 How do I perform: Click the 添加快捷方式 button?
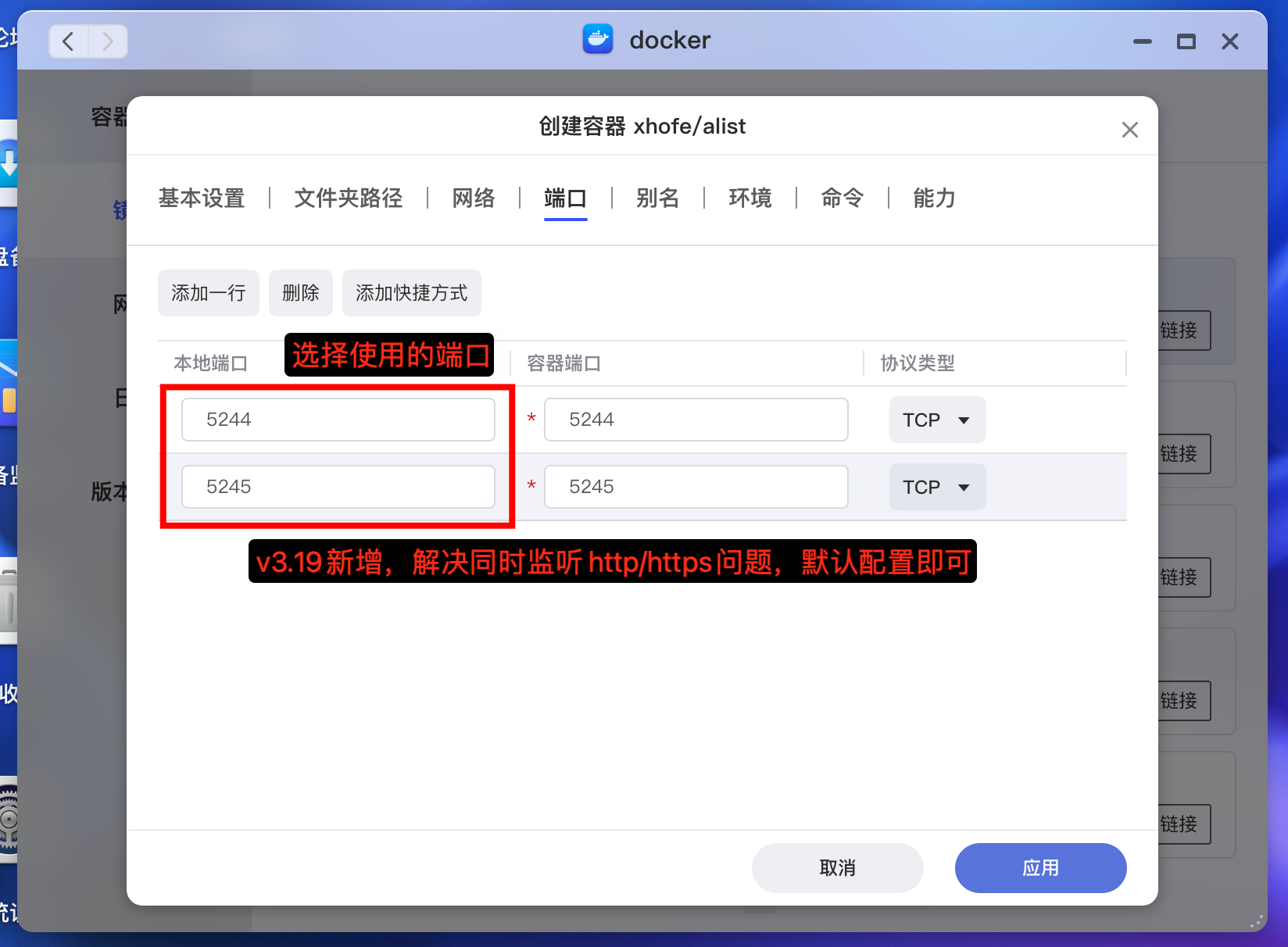[412, 293]
